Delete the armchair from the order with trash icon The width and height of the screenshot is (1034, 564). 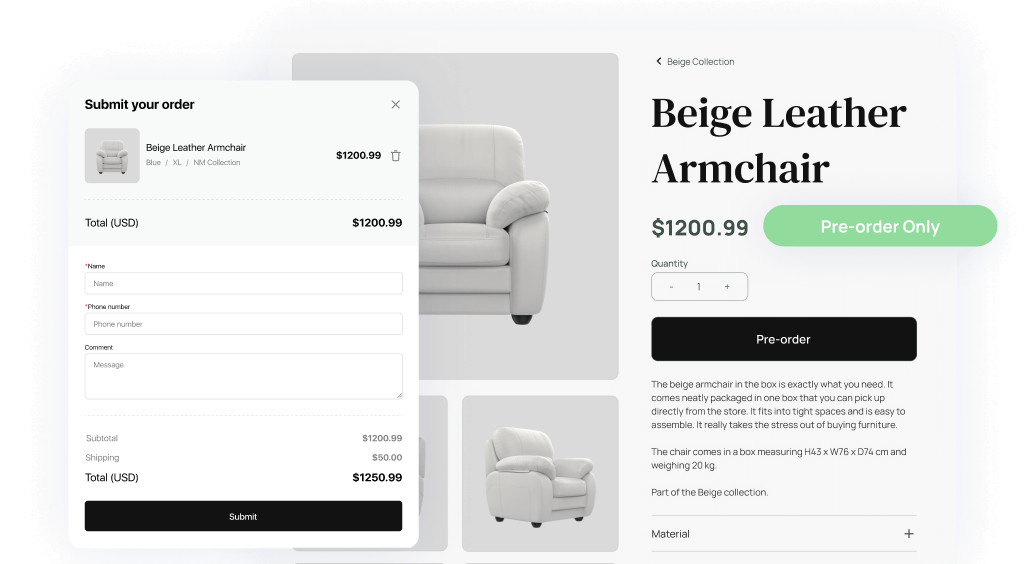396,156
